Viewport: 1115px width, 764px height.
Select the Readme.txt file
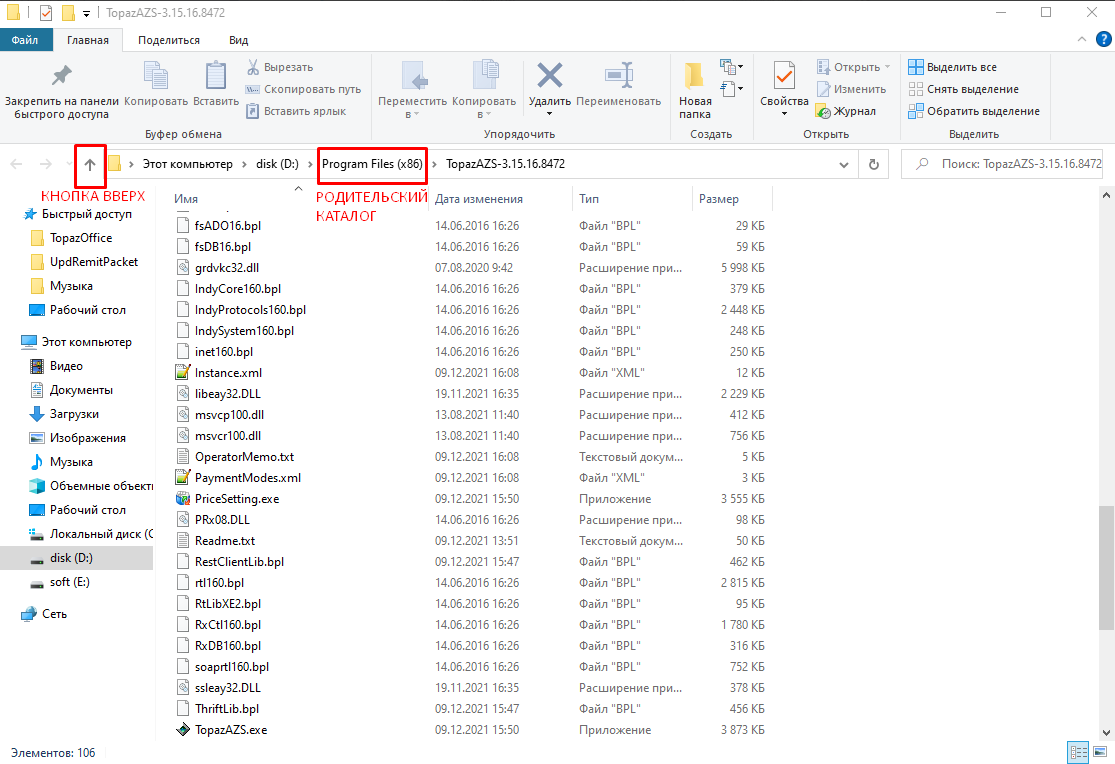click(x=225, y=541)
